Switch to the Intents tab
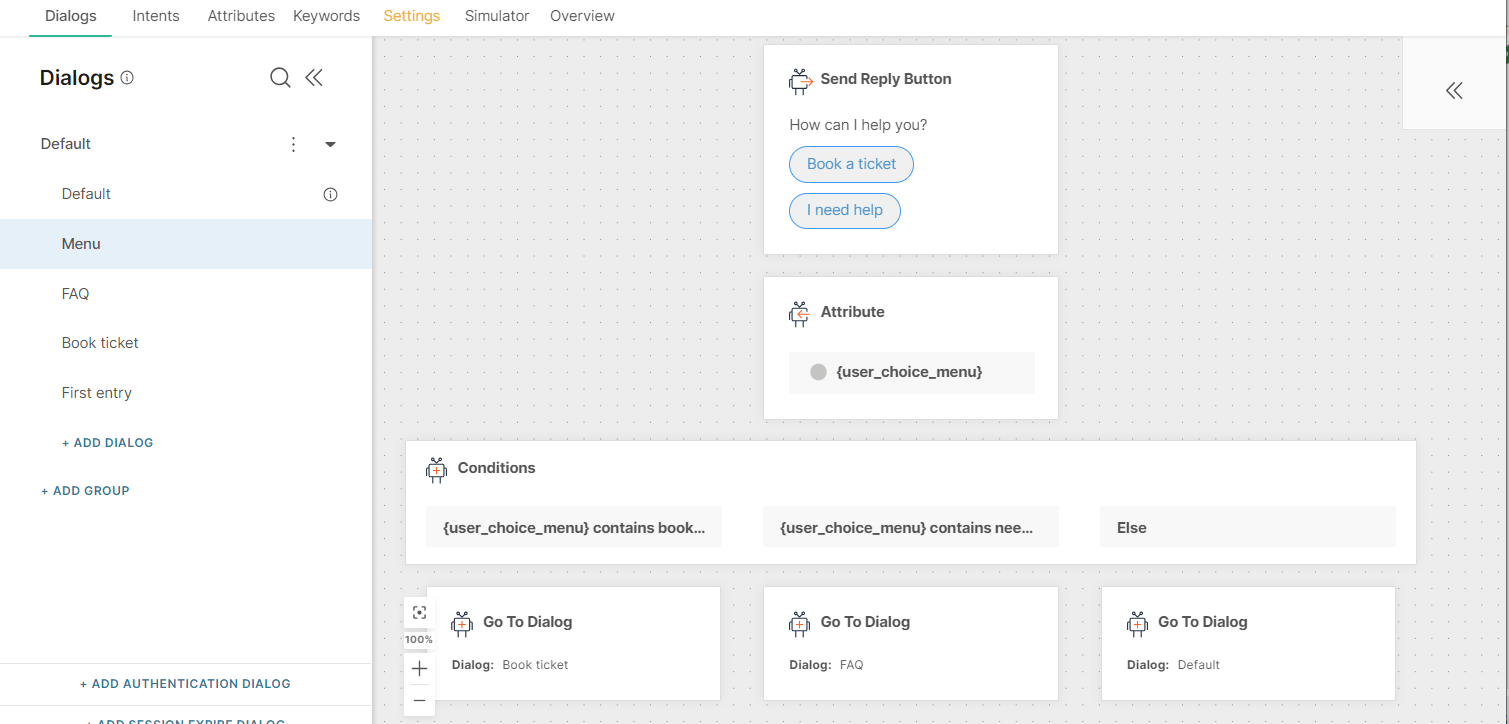The height and width of the screenshot is (724, 1509). 156,16
